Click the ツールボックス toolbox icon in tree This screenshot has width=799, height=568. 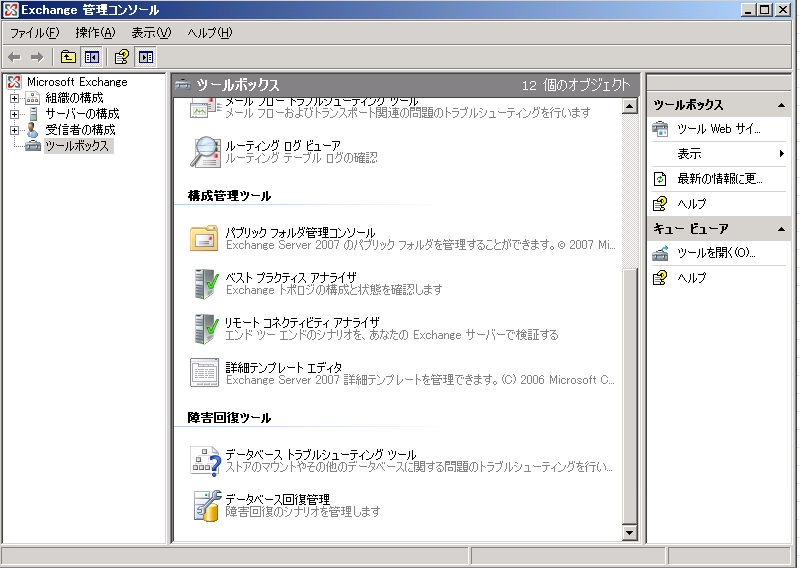[x=33, y=146]
